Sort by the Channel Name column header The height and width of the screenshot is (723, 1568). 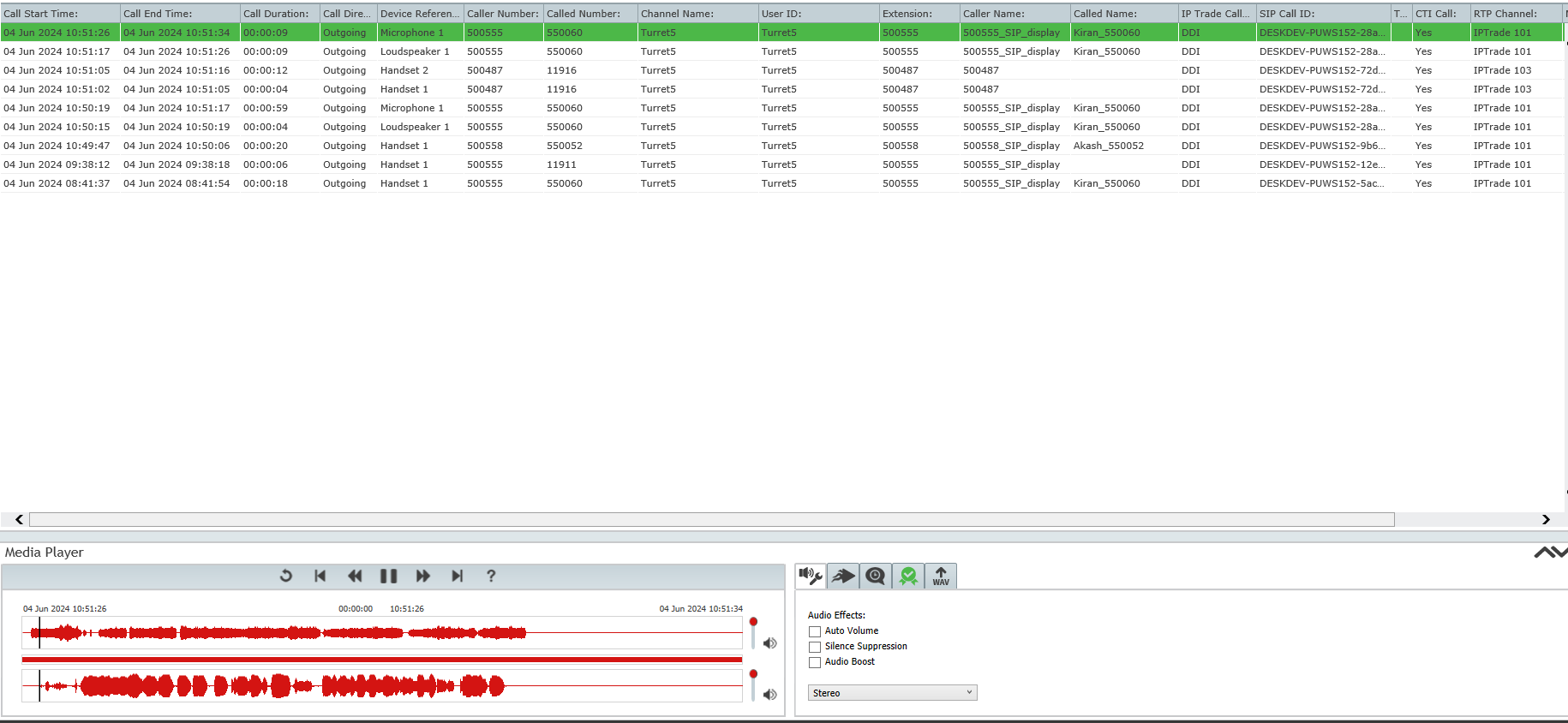coord(698,14)
